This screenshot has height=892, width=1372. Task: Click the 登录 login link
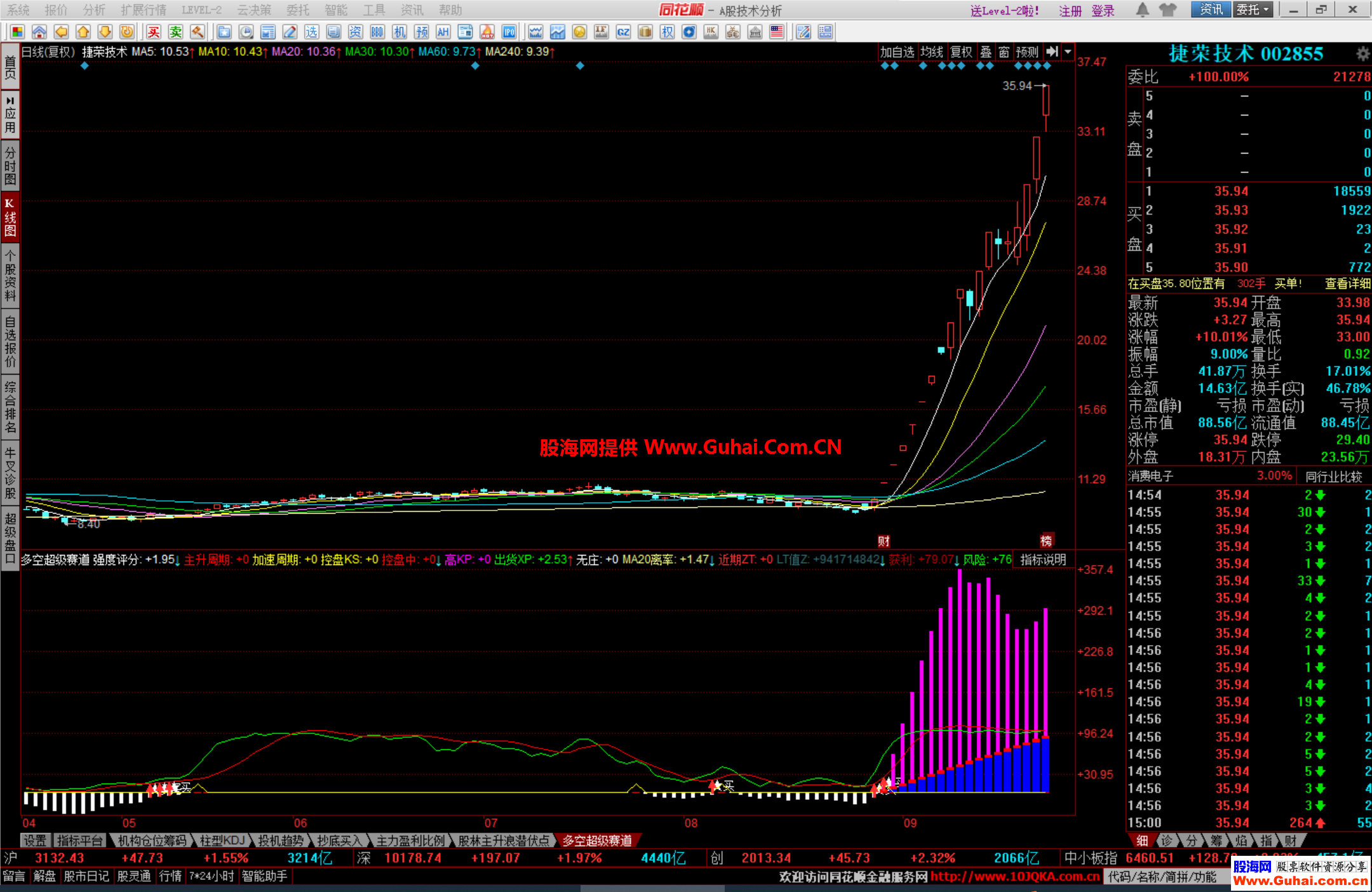click(x=1103, y=11)
